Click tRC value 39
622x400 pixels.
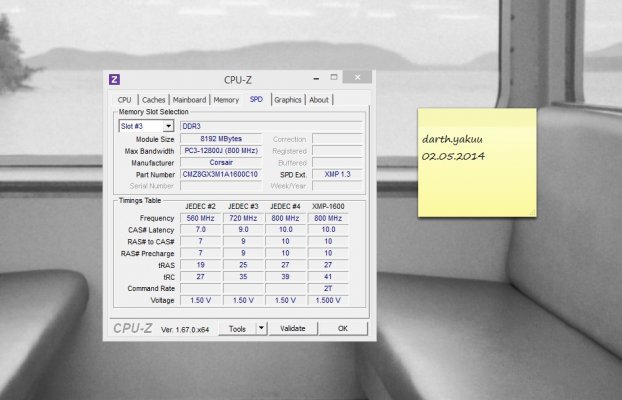pyautogui.click(x=285, y=277)
